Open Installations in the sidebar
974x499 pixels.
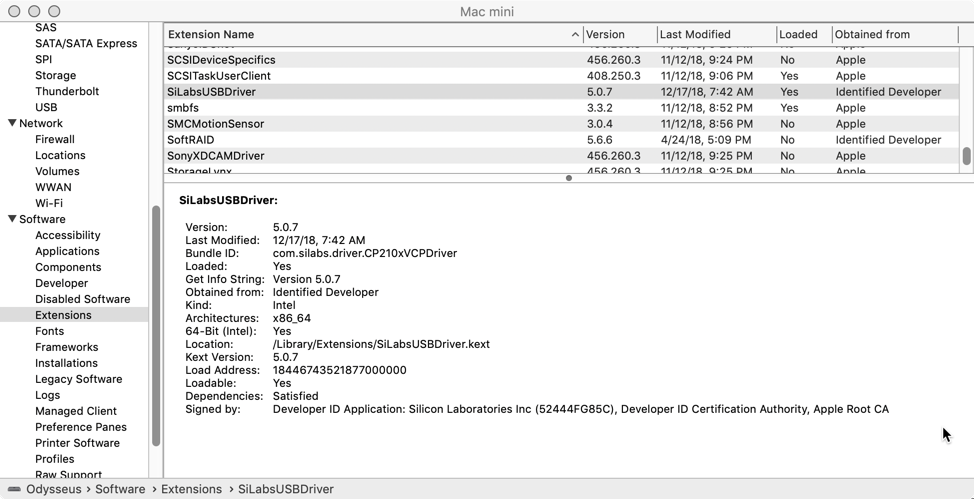pos(66,363)
